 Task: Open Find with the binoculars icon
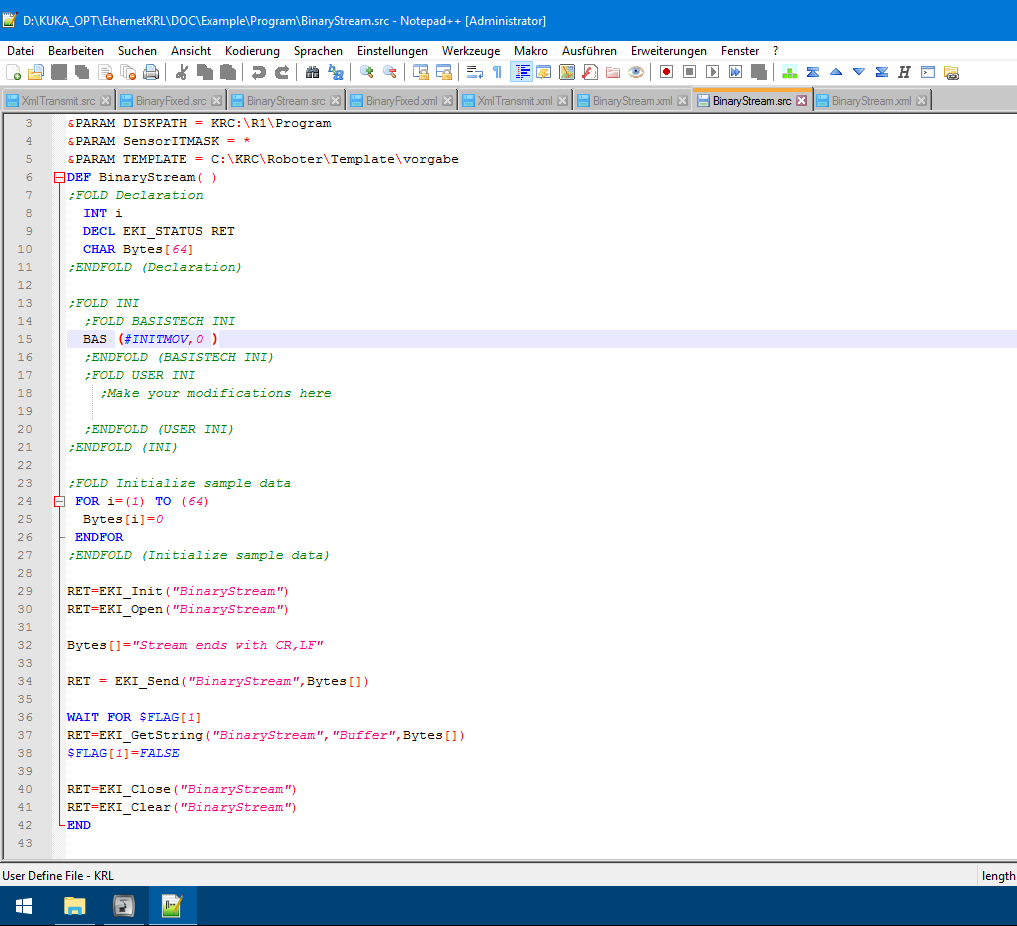tap(312, 72)
